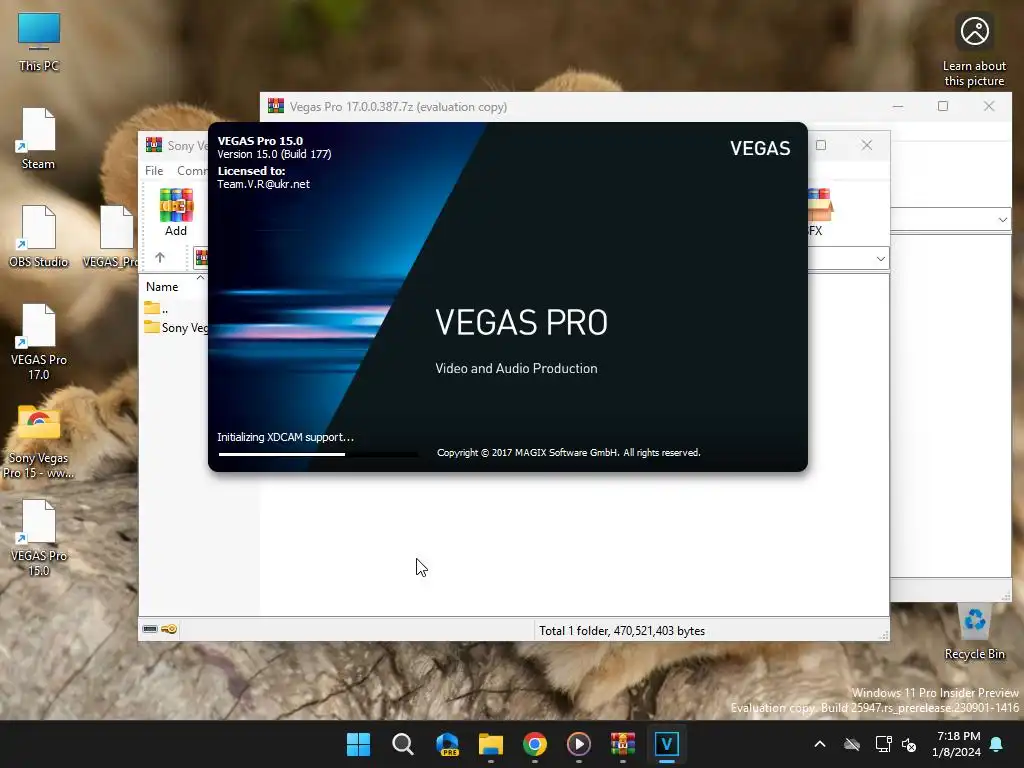The width and height of the screenshot is (1024, 768).
Task: Open the File menu in WinRAR
Action: [x=154, y=170]
